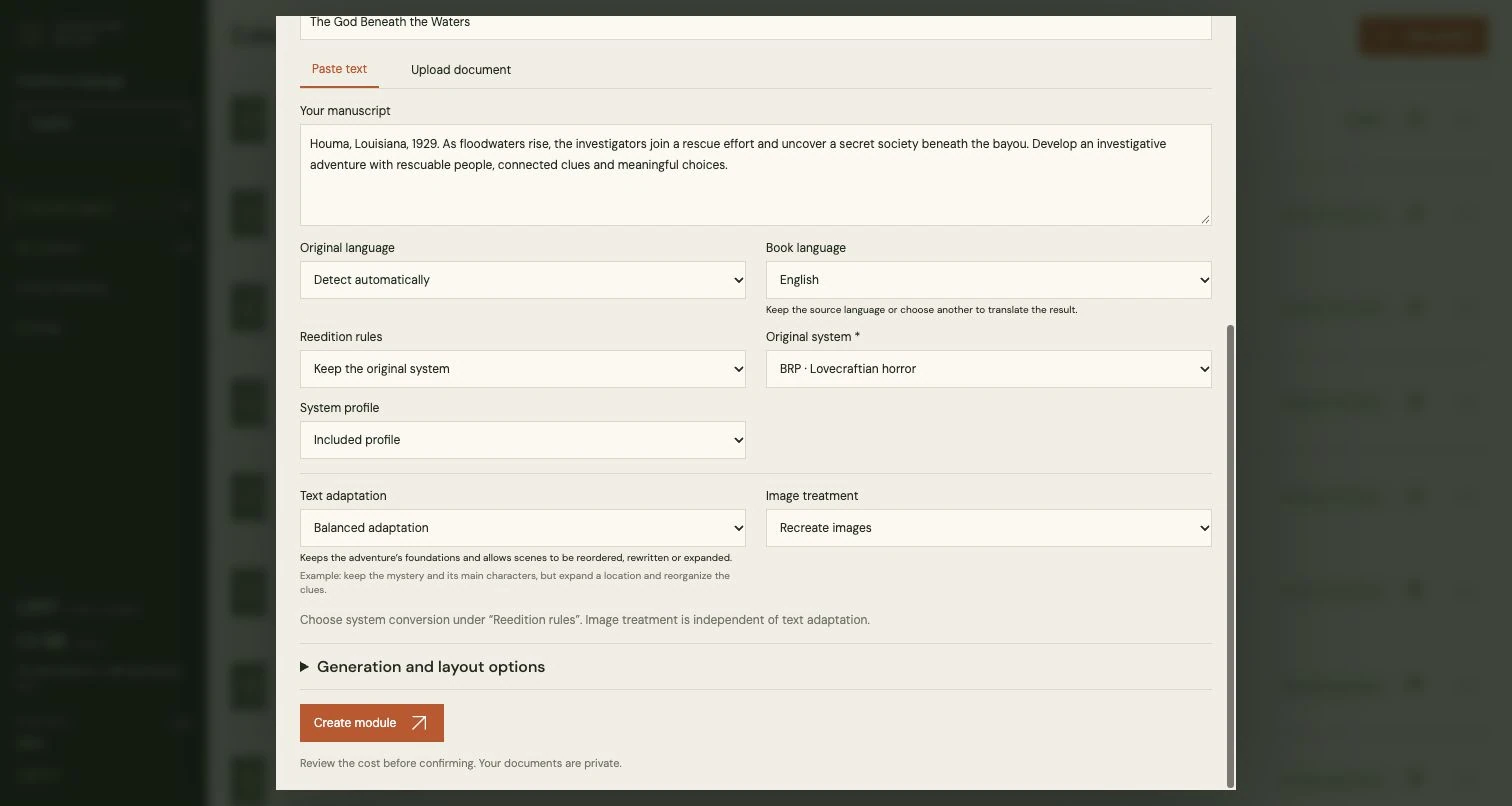Open the System profile dropdown

(523, 440)
